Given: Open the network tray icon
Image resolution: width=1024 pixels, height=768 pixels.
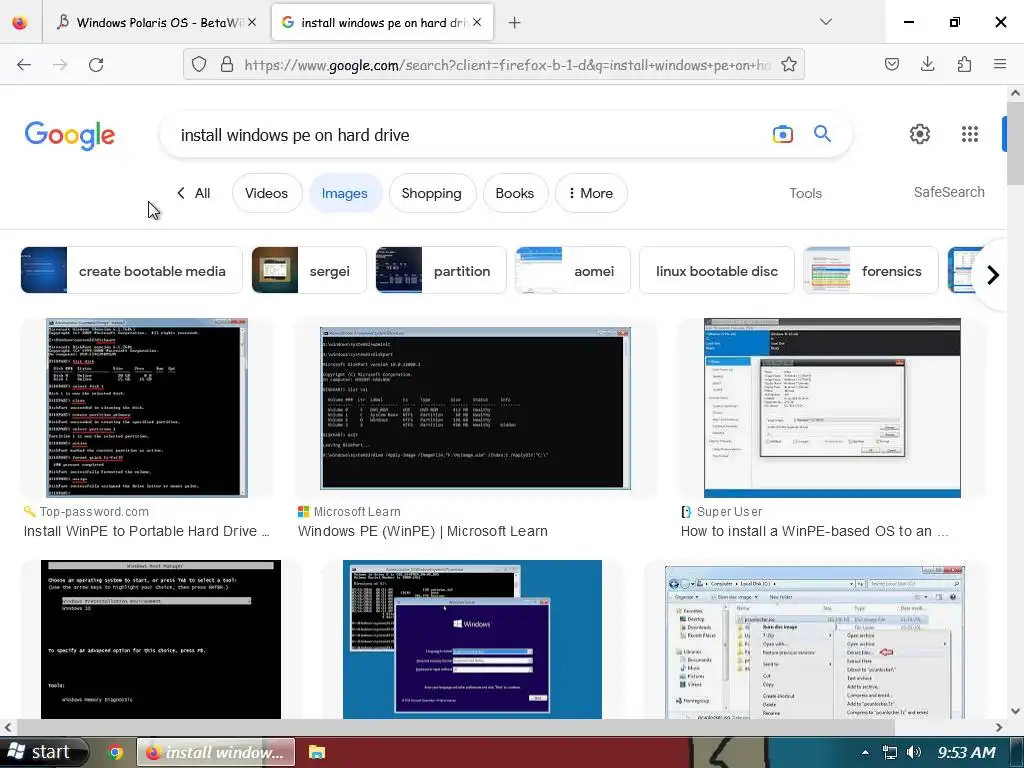Looking at the screenshot, I should [x=889, y=752].
